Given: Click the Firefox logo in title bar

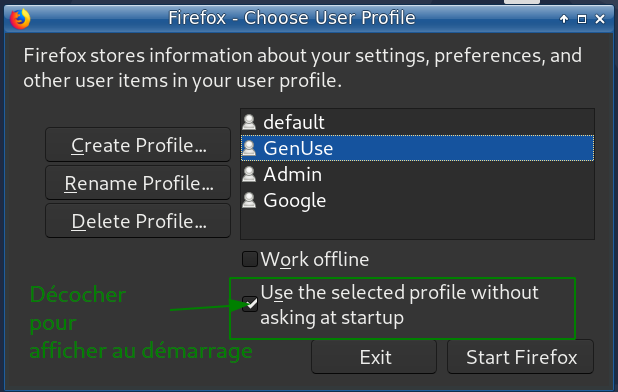Looking at the screenshot, I should tap(20, 19).
